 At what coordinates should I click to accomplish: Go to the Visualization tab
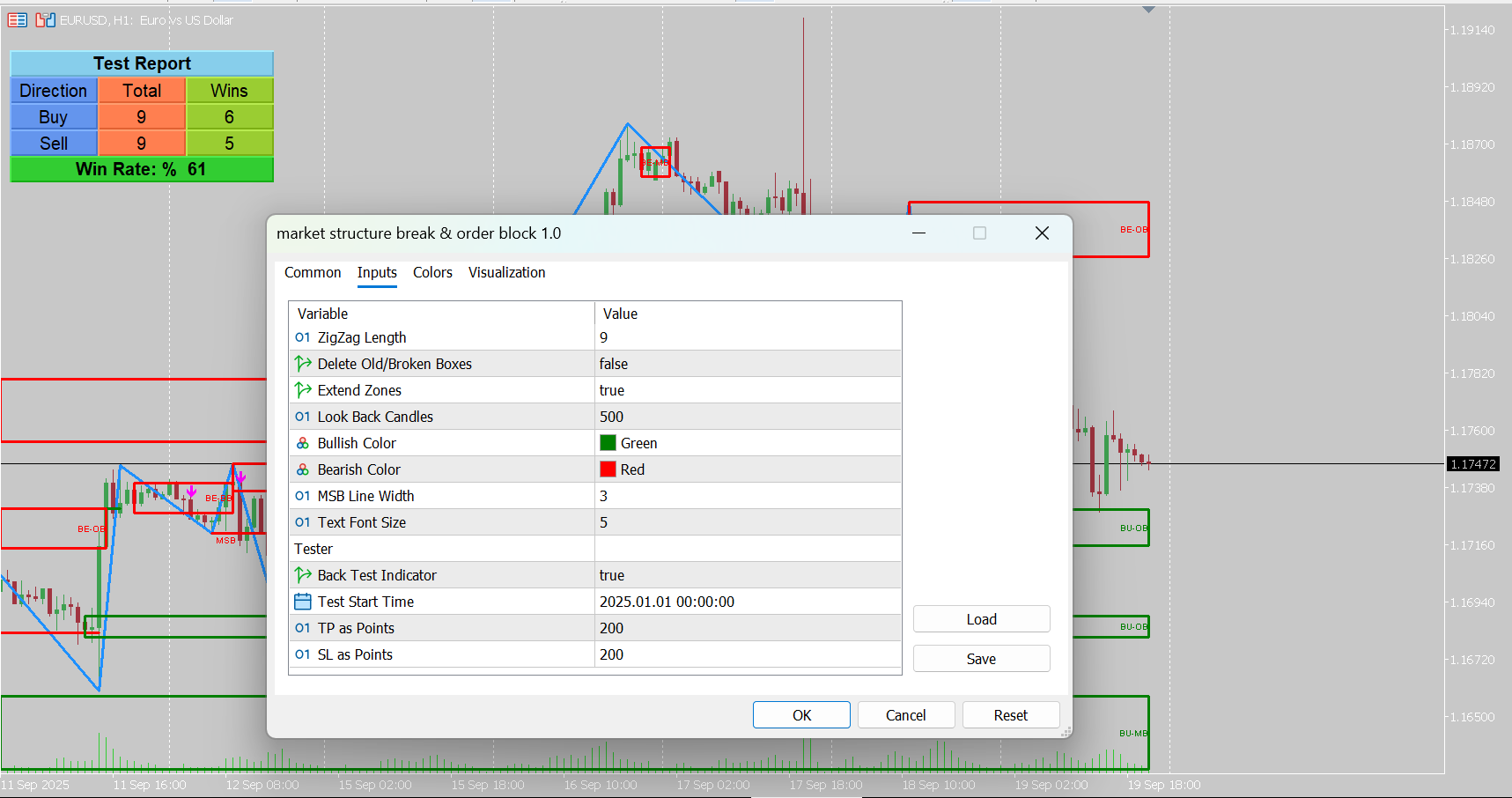506,273
